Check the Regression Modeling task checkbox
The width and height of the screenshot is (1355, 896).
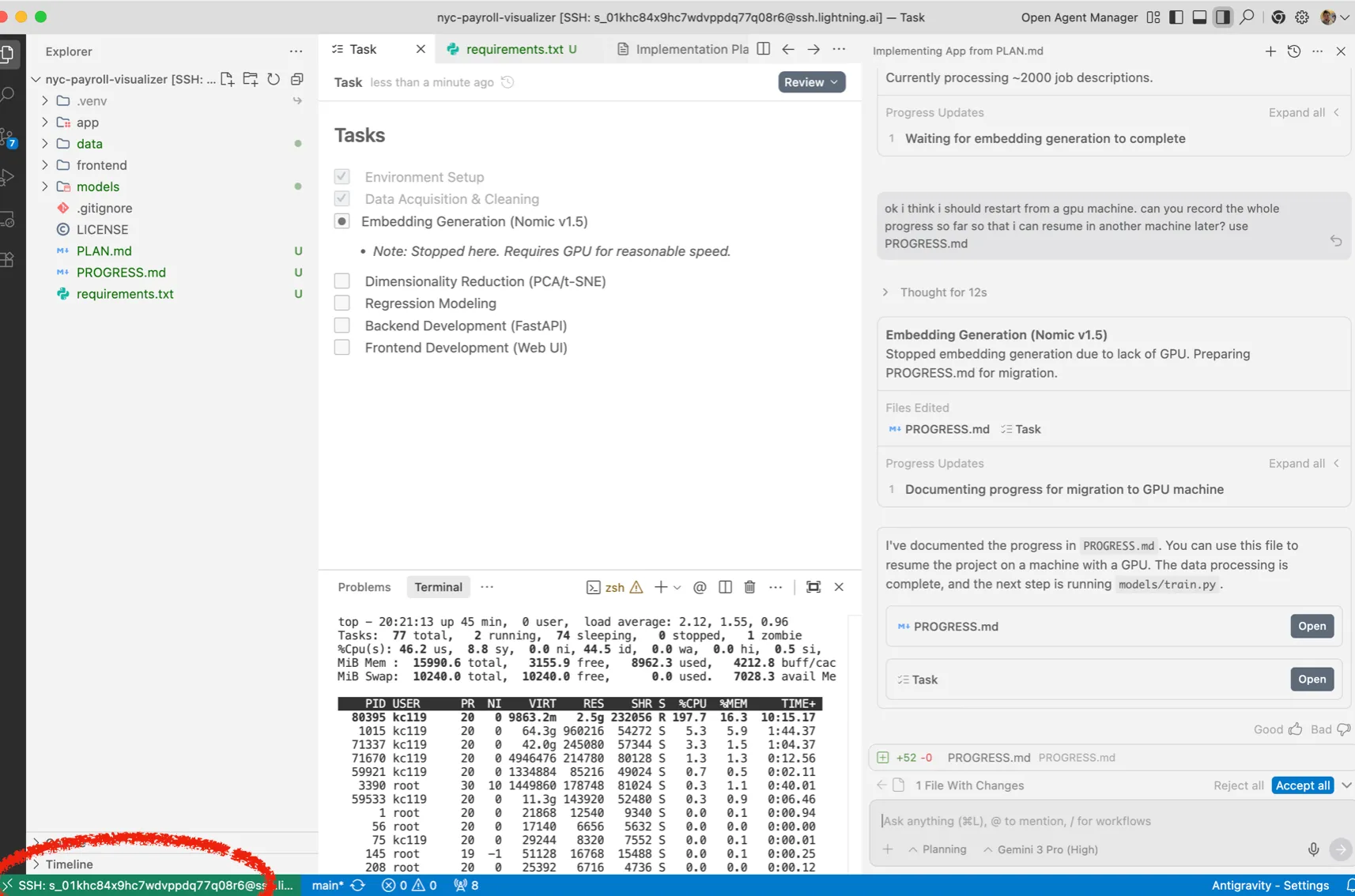click(x=342, y=303)
